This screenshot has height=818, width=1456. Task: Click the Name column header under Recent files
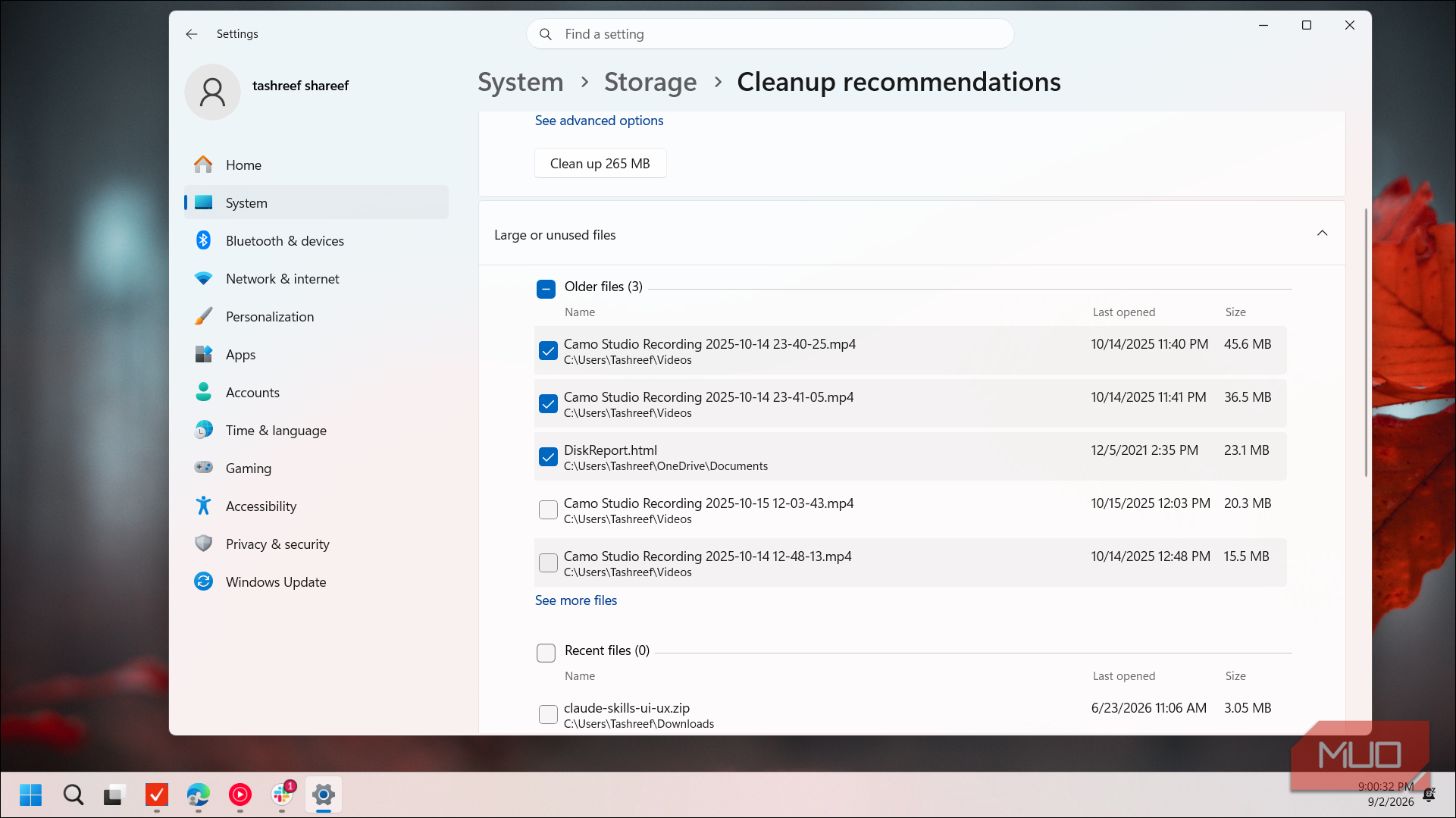point(580,676)
